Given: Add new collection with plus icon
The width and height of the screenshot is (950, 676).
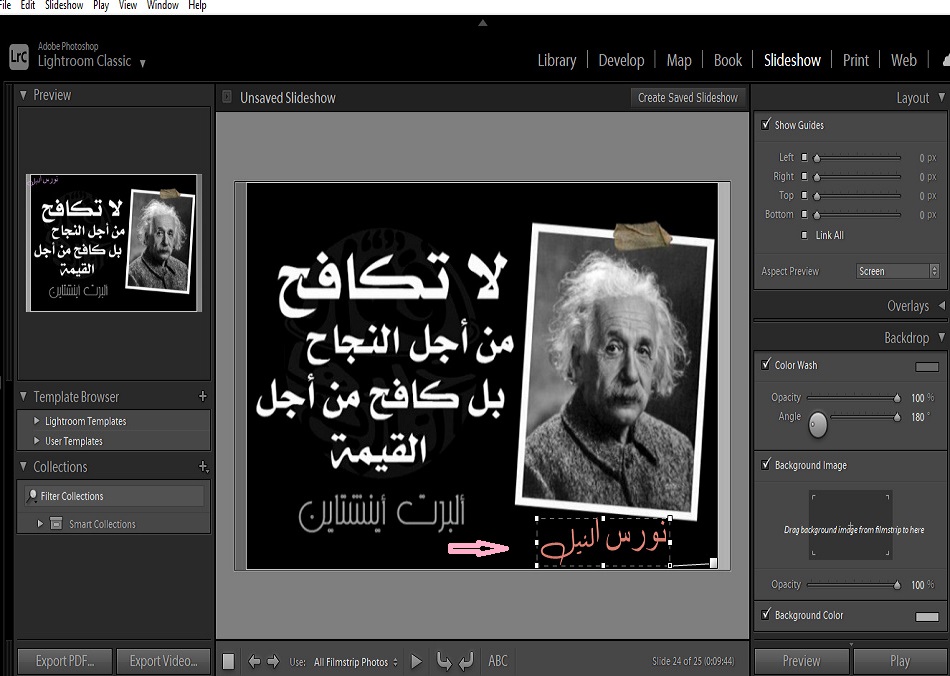Looking at the screenshot, I should (203, 467).
